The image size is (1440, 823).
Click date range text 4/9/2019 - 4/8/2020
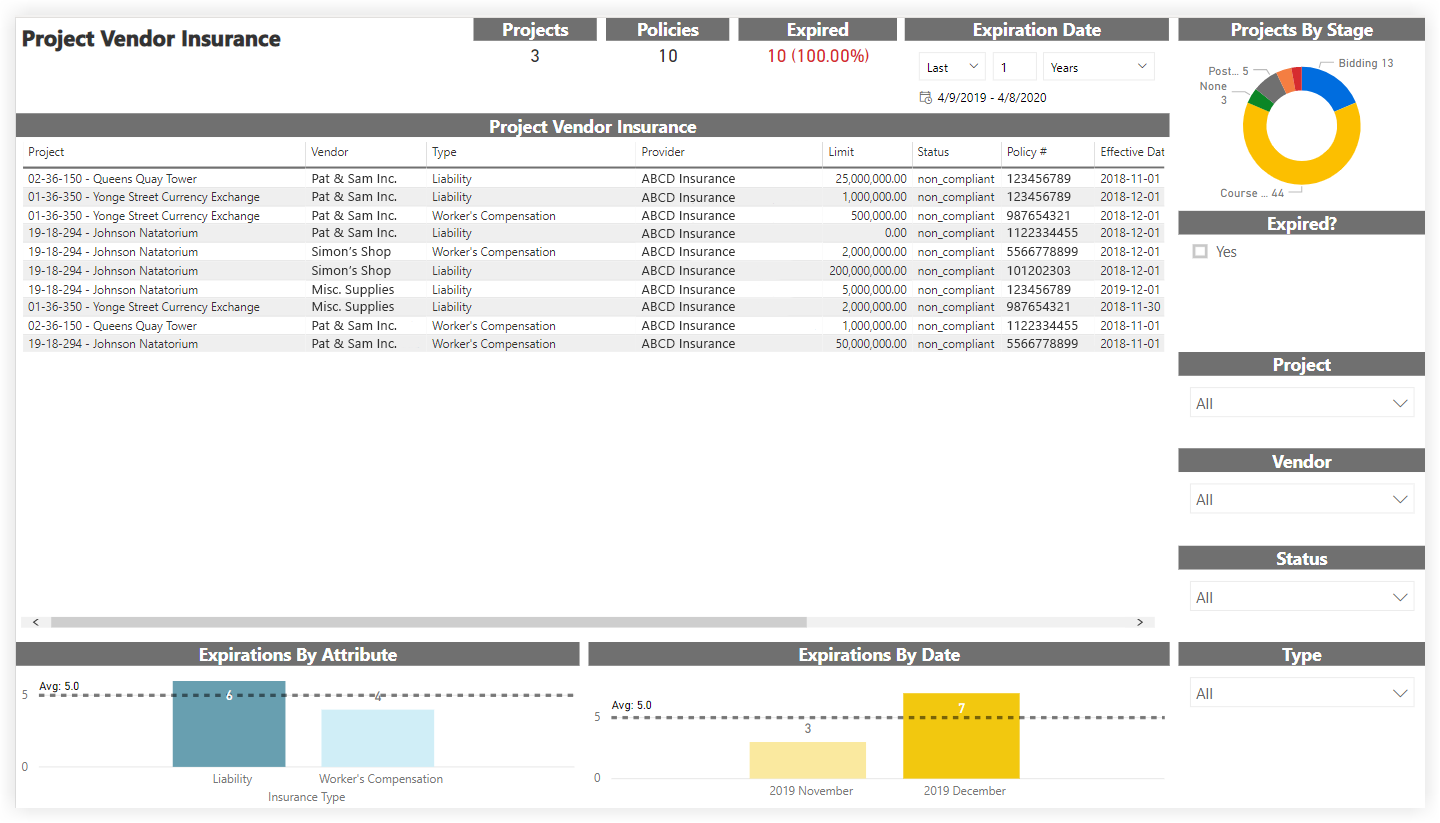992,98
